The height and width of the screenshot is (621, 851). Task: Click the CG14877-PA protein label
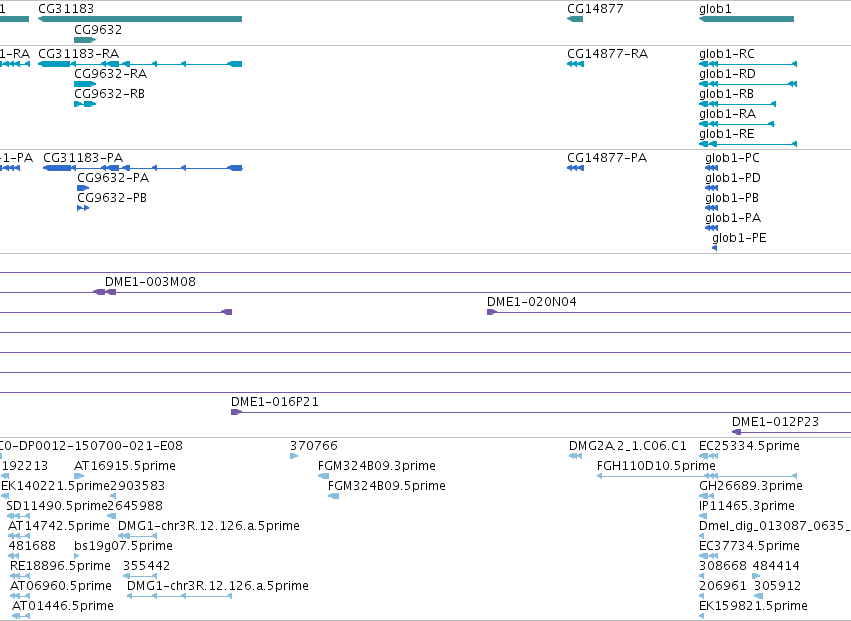(607, 158)
